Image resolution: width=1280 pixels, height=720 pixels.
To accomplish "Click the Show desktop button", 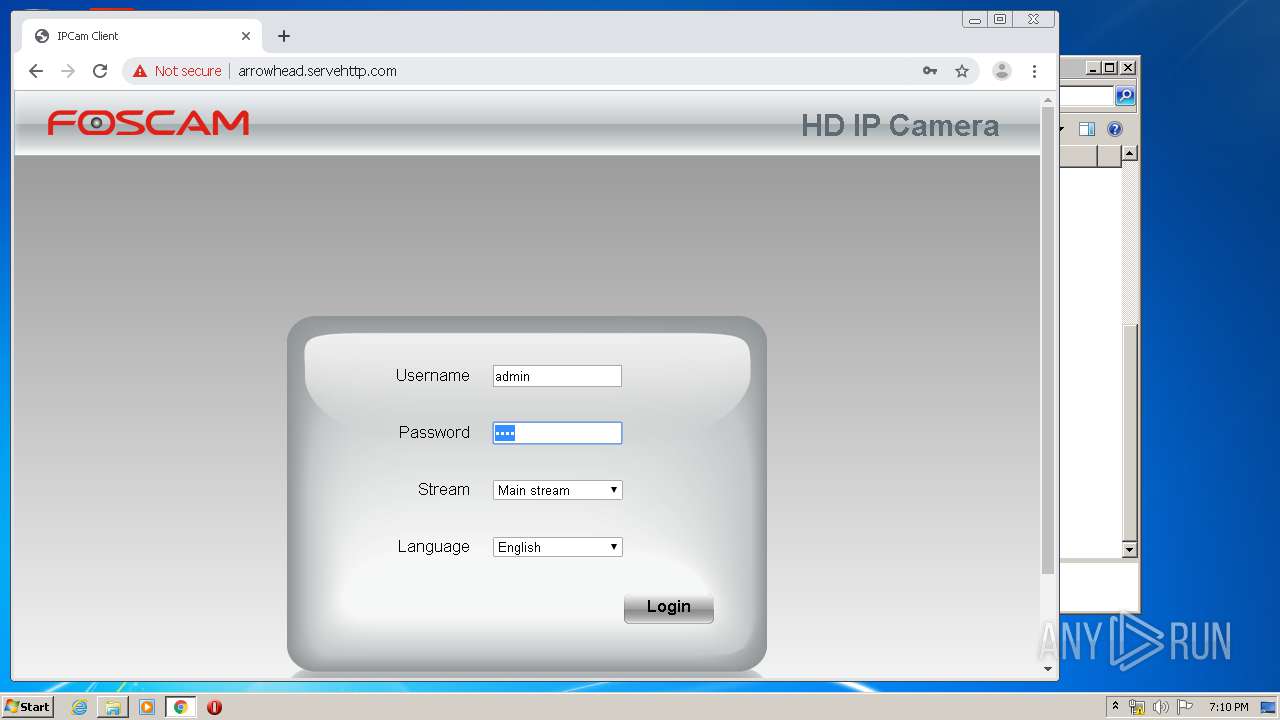I will (1268, 707).
